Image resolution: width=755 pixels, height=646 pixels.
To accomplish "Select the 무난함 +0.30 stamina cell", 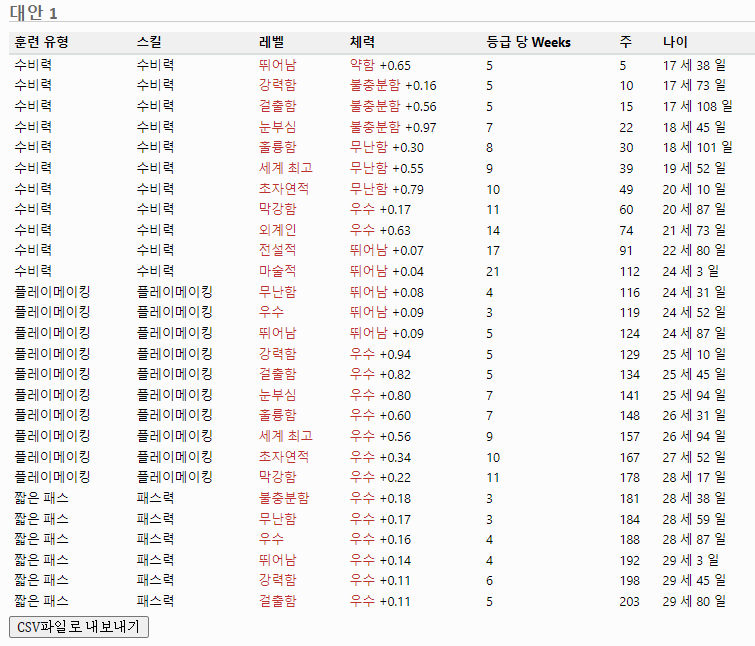I will 387,147.
